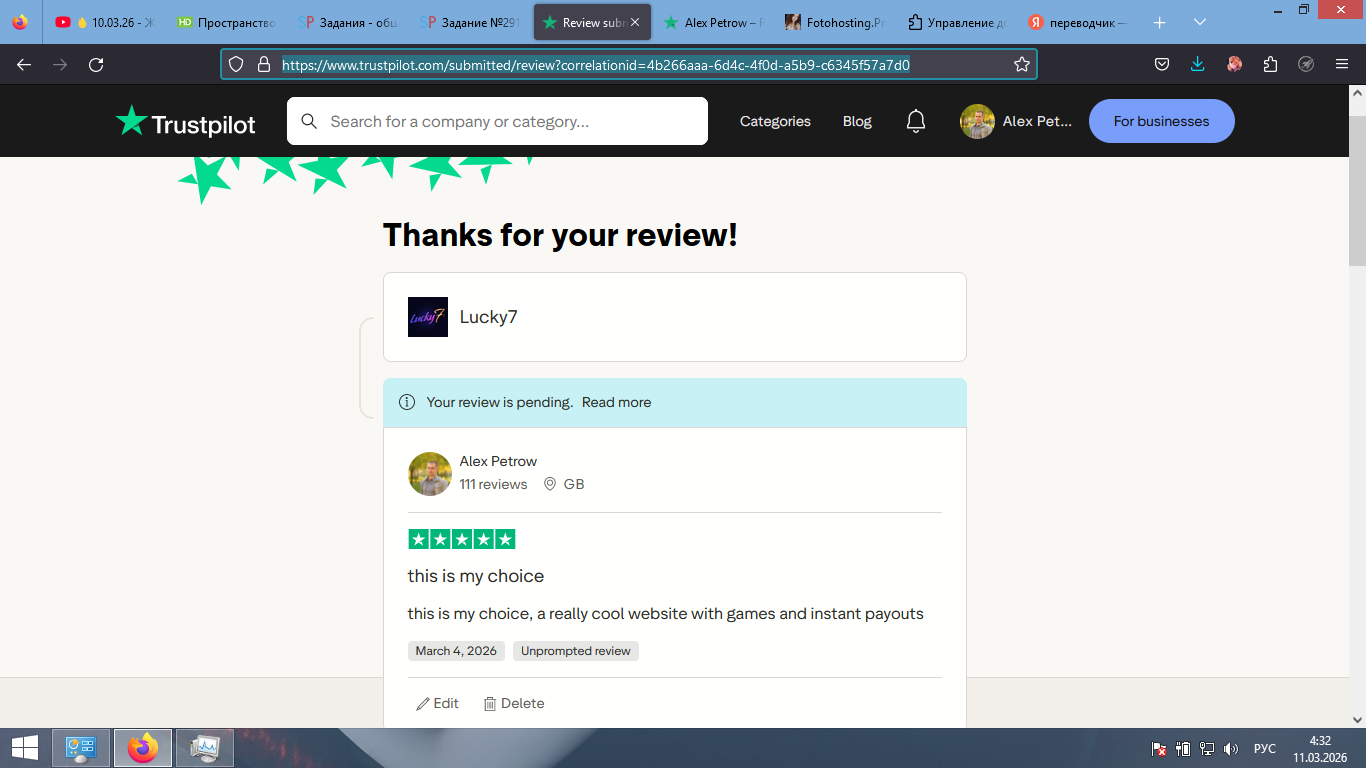Click the Lucky7 company logo
The width and height of the screenshot is (1366, 768).
[428, 317]
